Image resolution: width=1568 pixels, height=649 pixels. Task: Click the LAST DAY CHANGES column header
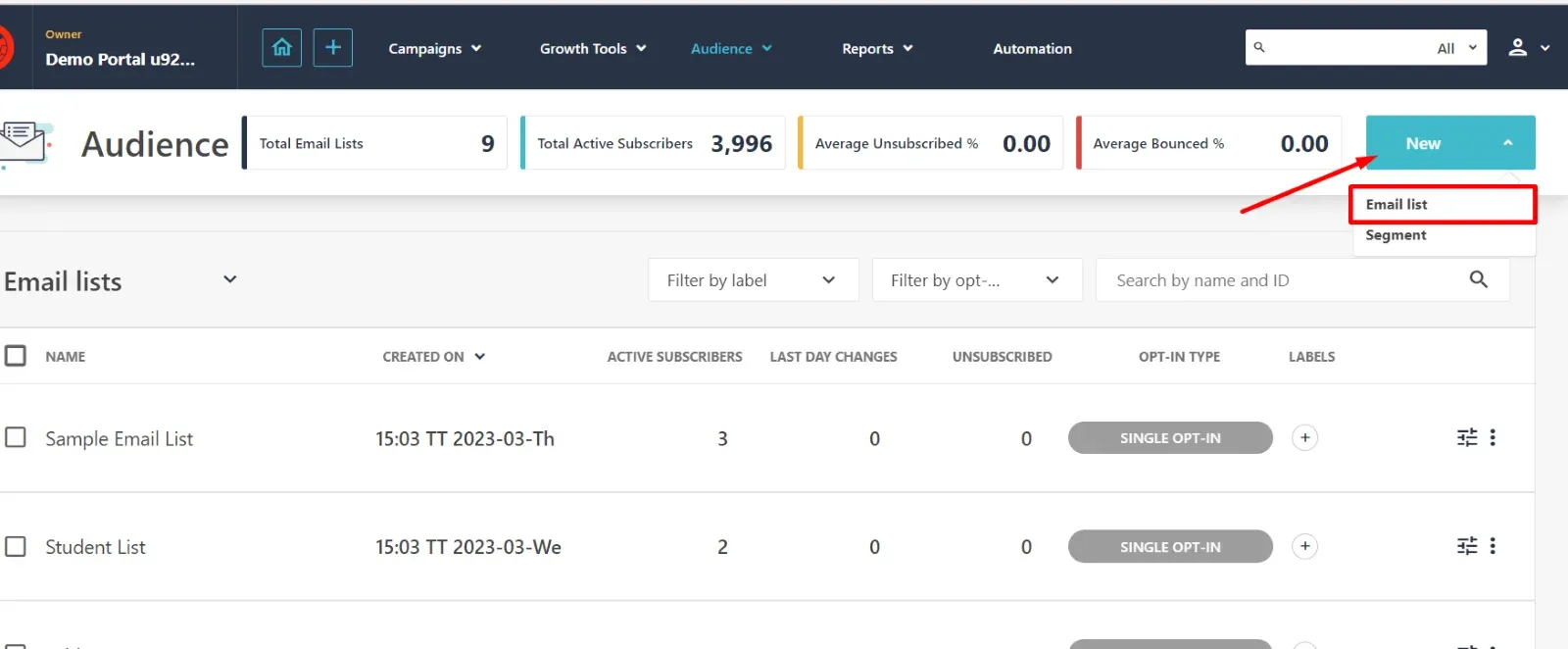coord(833,357)
